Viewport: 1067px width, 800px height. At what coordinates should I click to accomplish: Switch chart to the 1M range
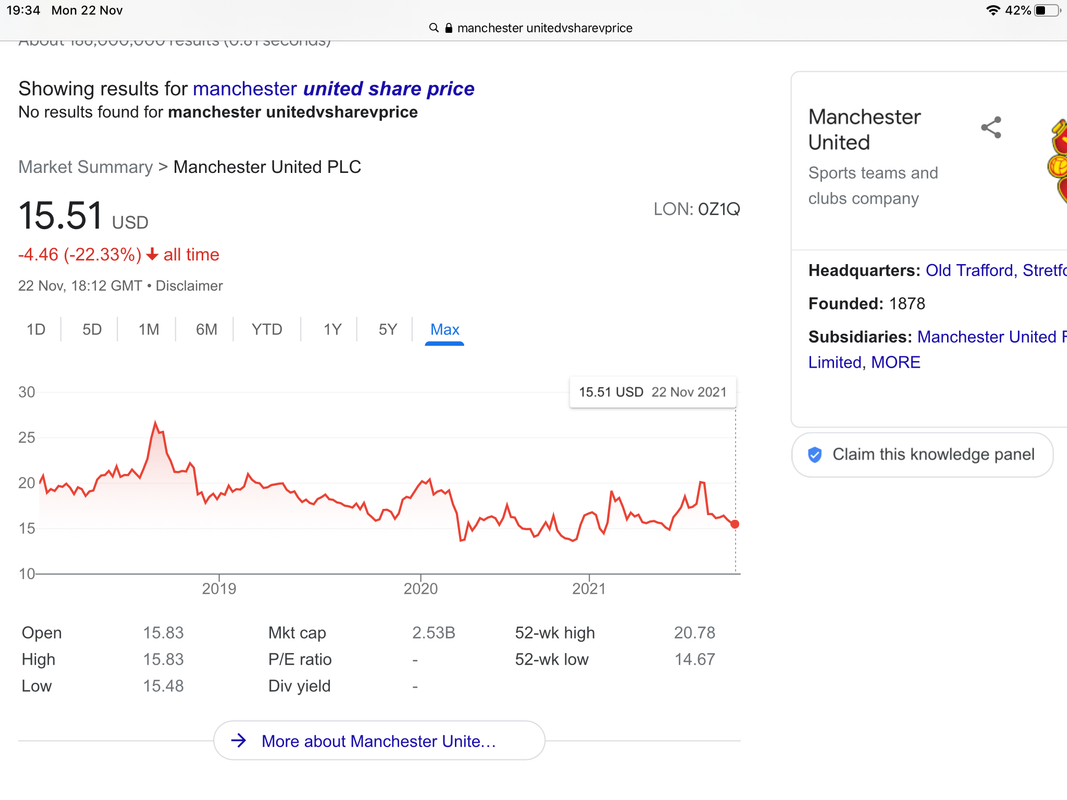point(148,330)
